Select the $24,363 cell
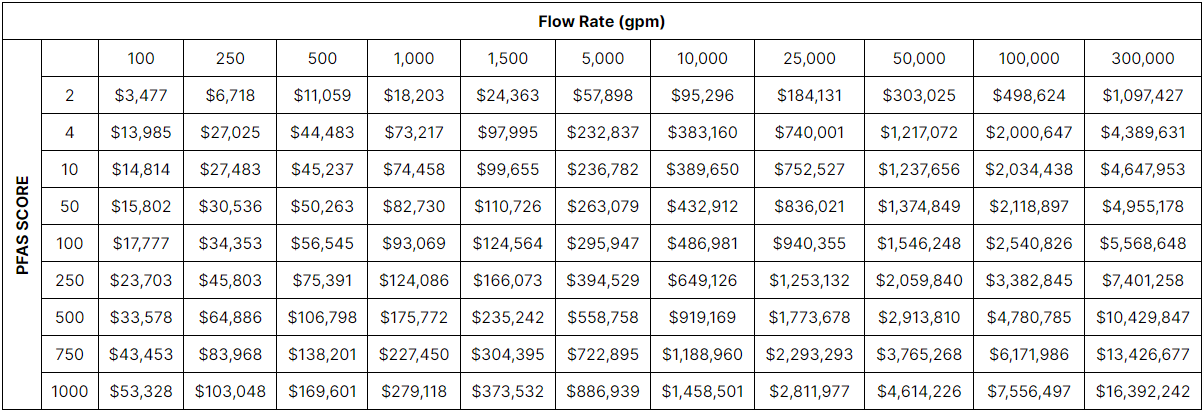This screenshot has height=414, width=1204. [508, 96]
